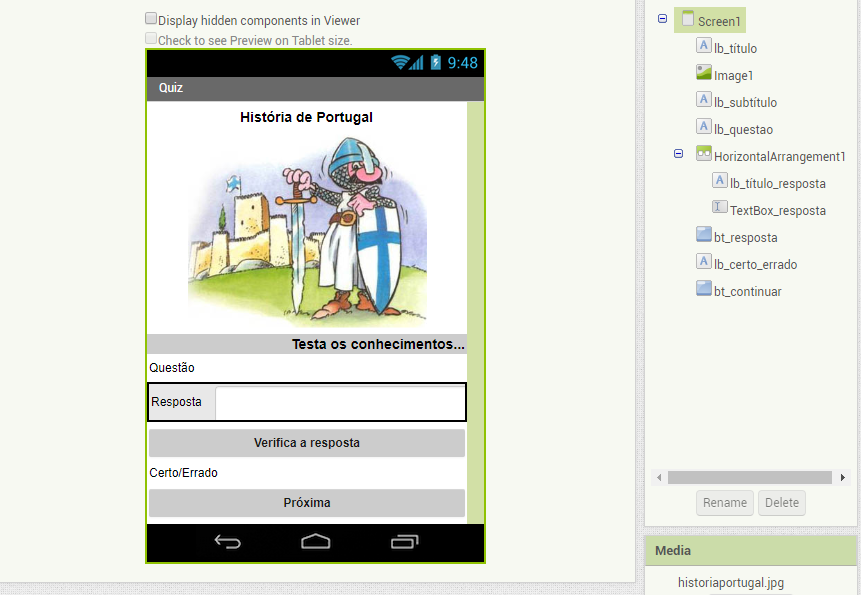
Task: Select bt_resposta in the components tree
Action: click(746, 238)
